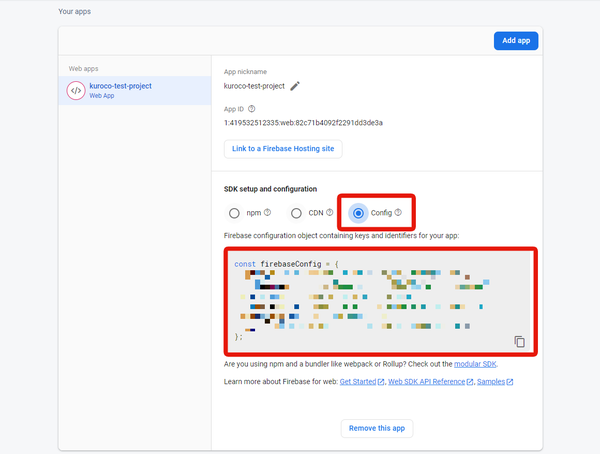Screen dimensions: 600x454
Task: Click external-link icon beside Web SDK API Reference
Action: coord(470,382)
